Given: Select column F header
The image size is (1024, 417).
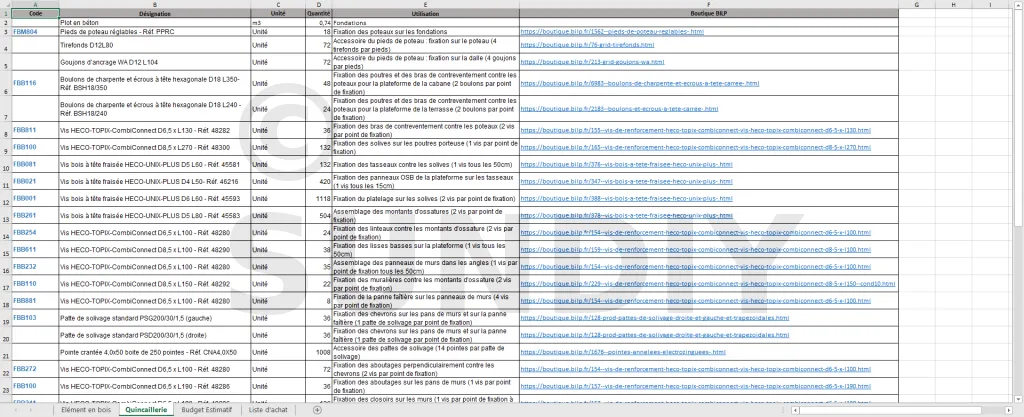Looking at the screenshot, I should (708, 4).
